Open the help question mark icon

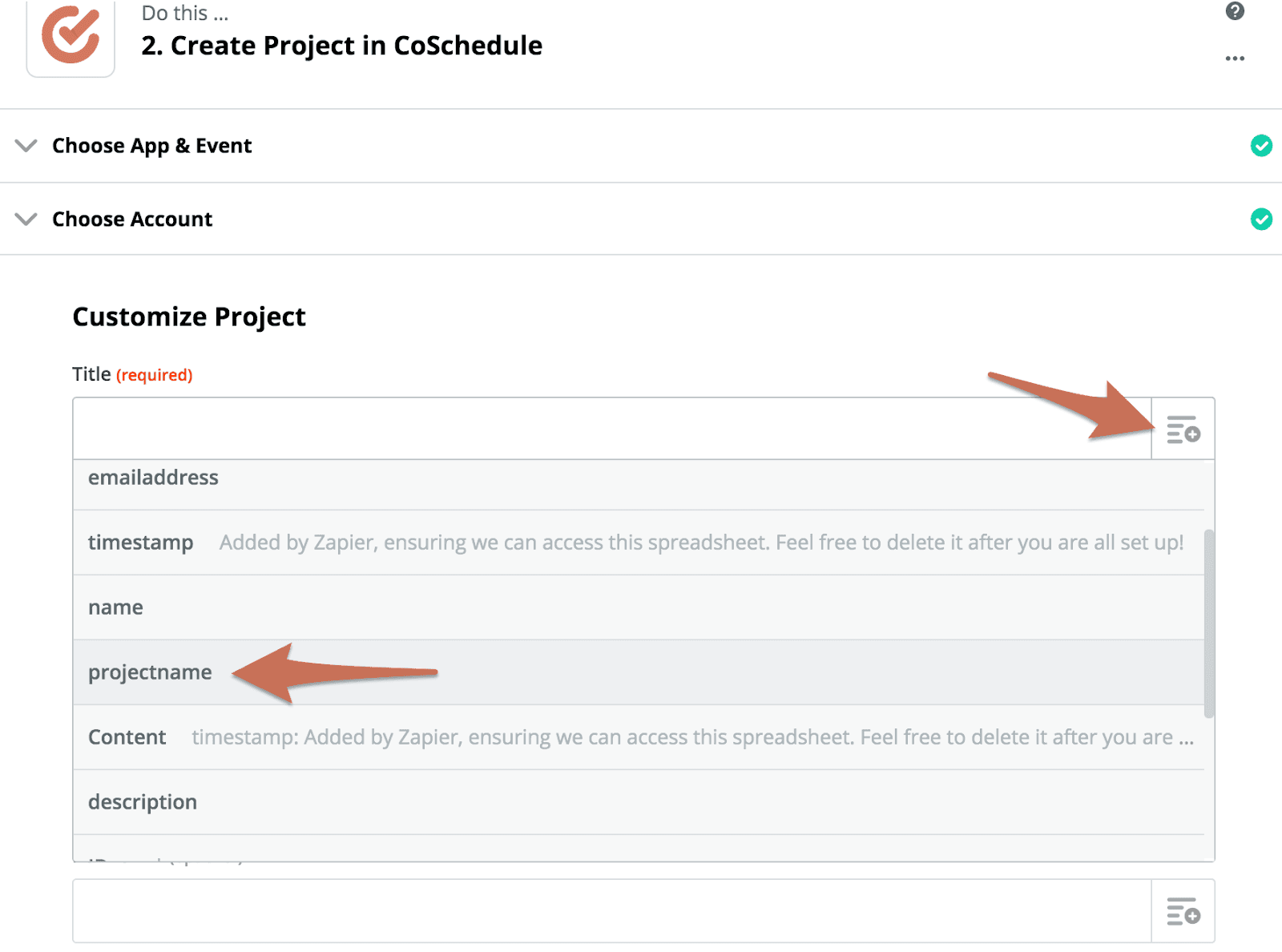pyautogui.click(x=1235, y=12)
